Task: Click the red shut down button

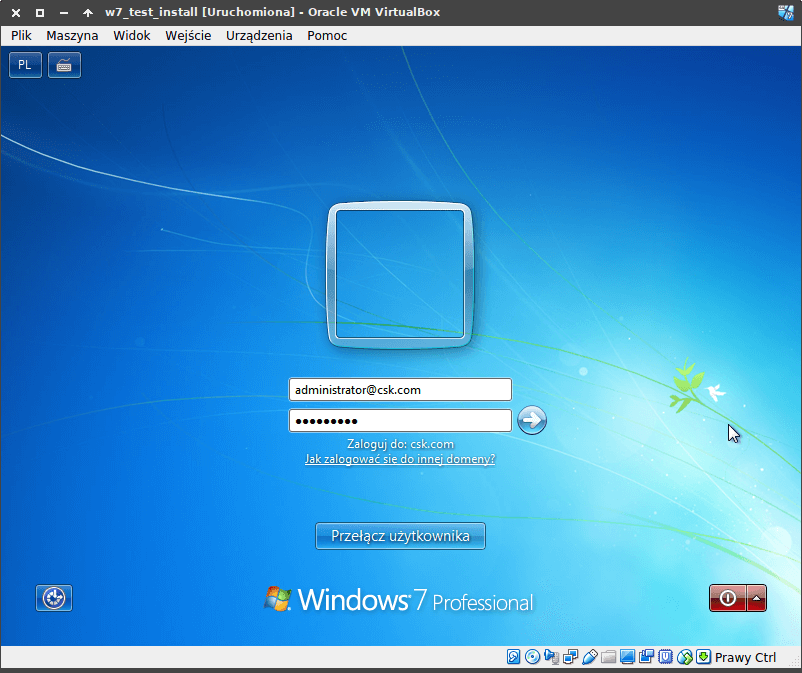Action: pos(727,598)
